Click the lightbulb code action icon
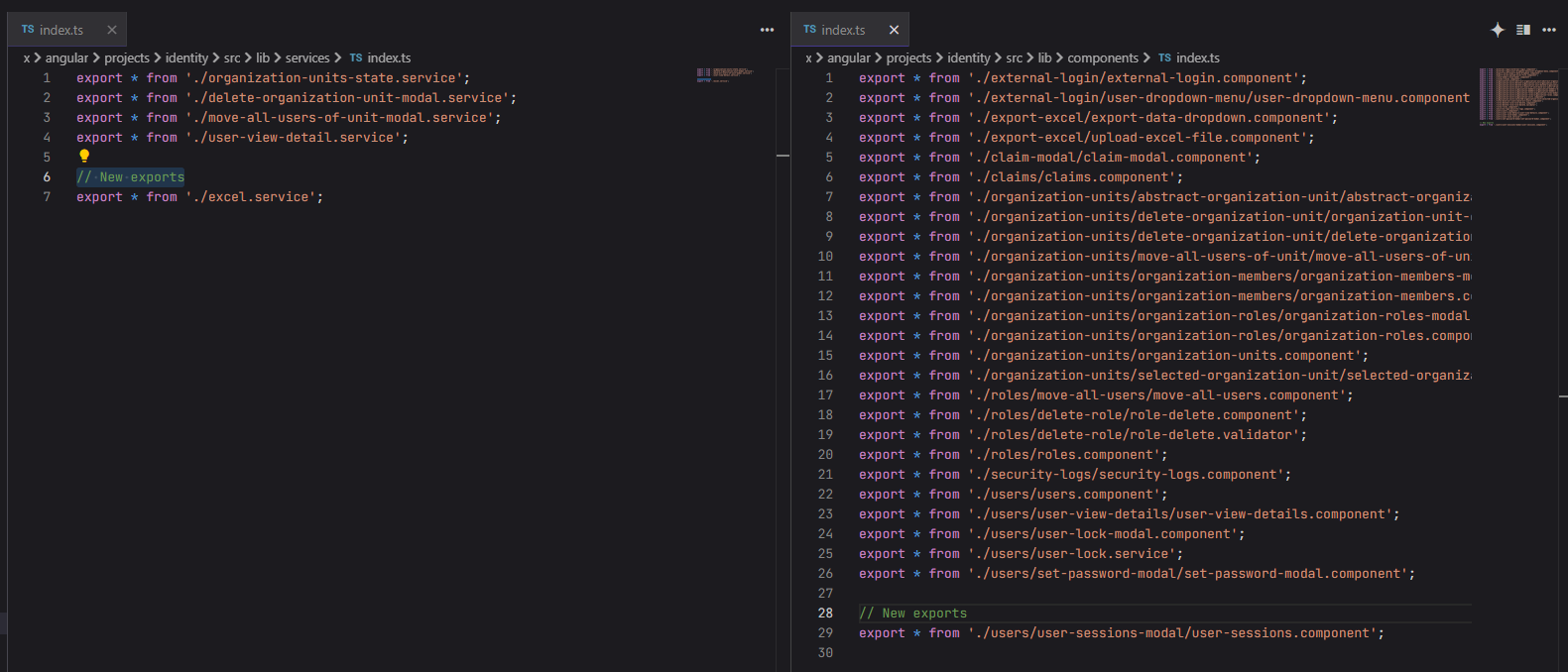Screen dimensions: 1568x672 84,156
